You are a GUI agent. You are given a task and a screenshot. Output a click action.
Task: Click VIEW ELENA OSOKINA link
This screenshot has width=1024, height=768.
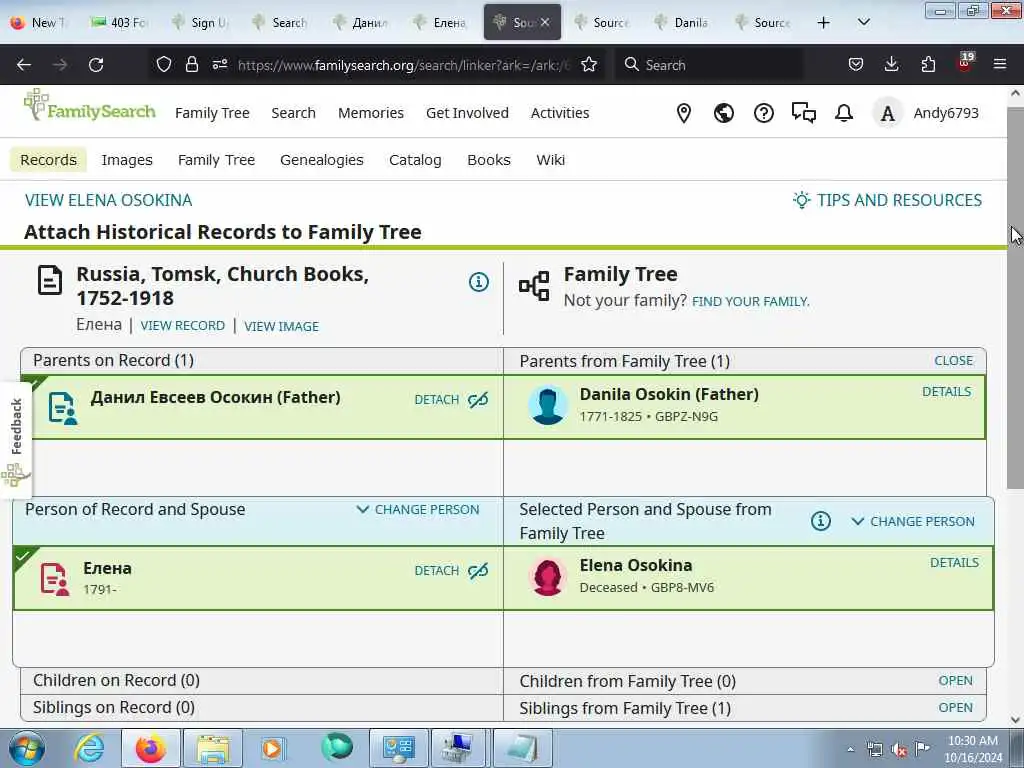click(x=108, y=200)
